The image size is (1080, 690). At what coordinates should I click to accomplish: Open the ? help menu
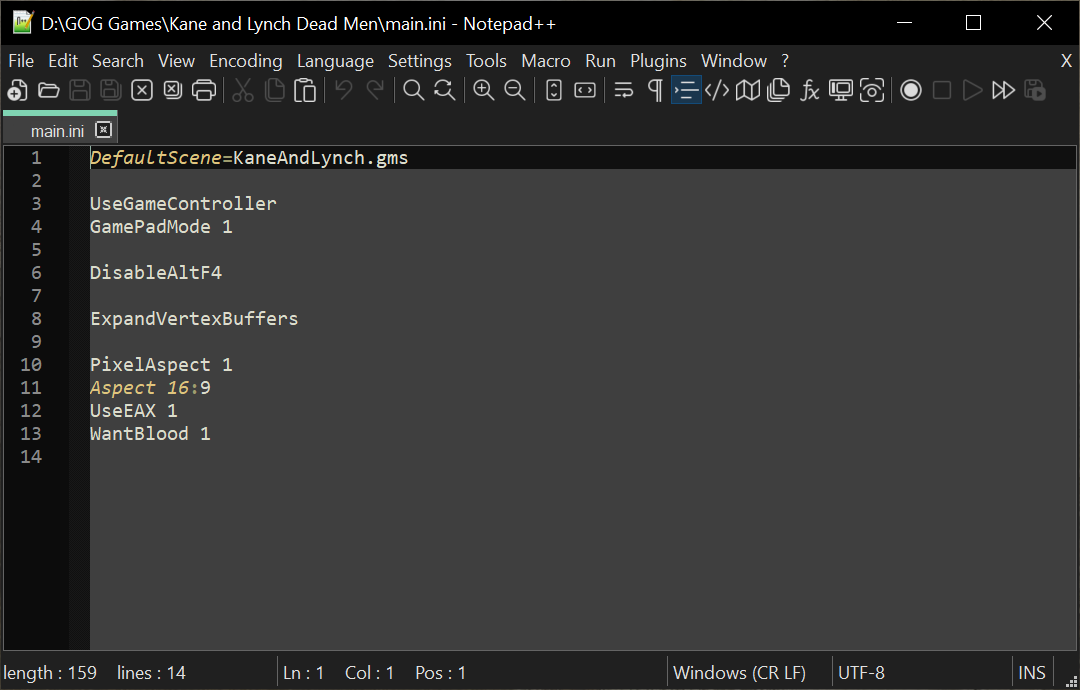(785, 61)
